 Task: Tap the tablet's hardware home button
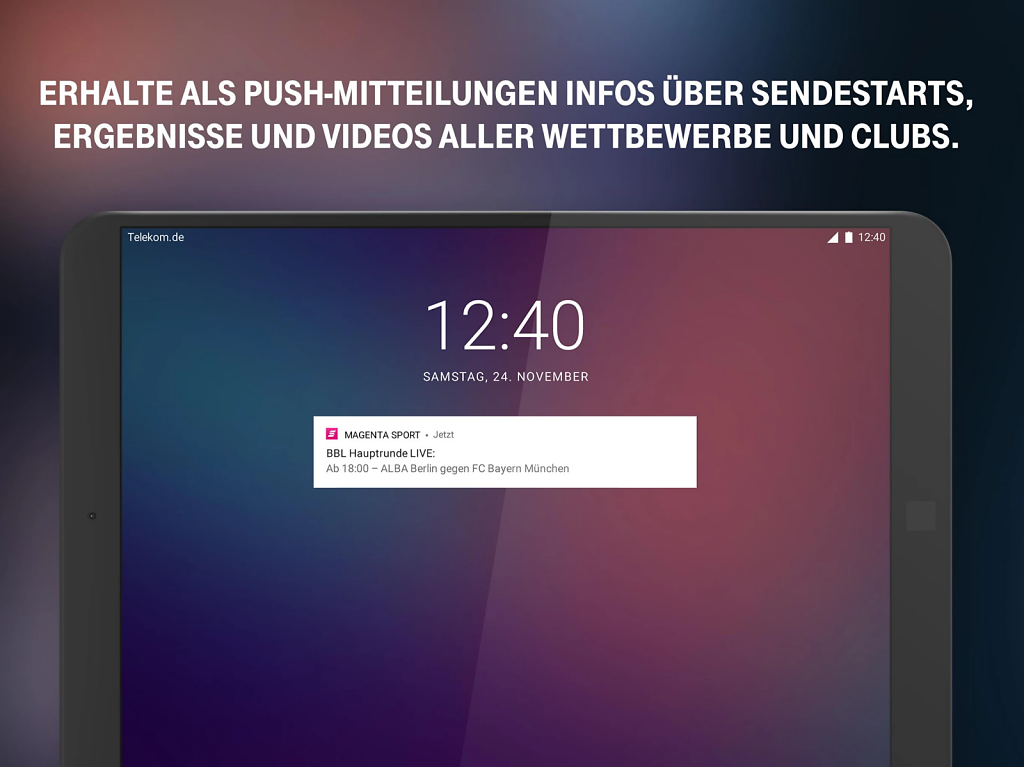pos(921,515)
